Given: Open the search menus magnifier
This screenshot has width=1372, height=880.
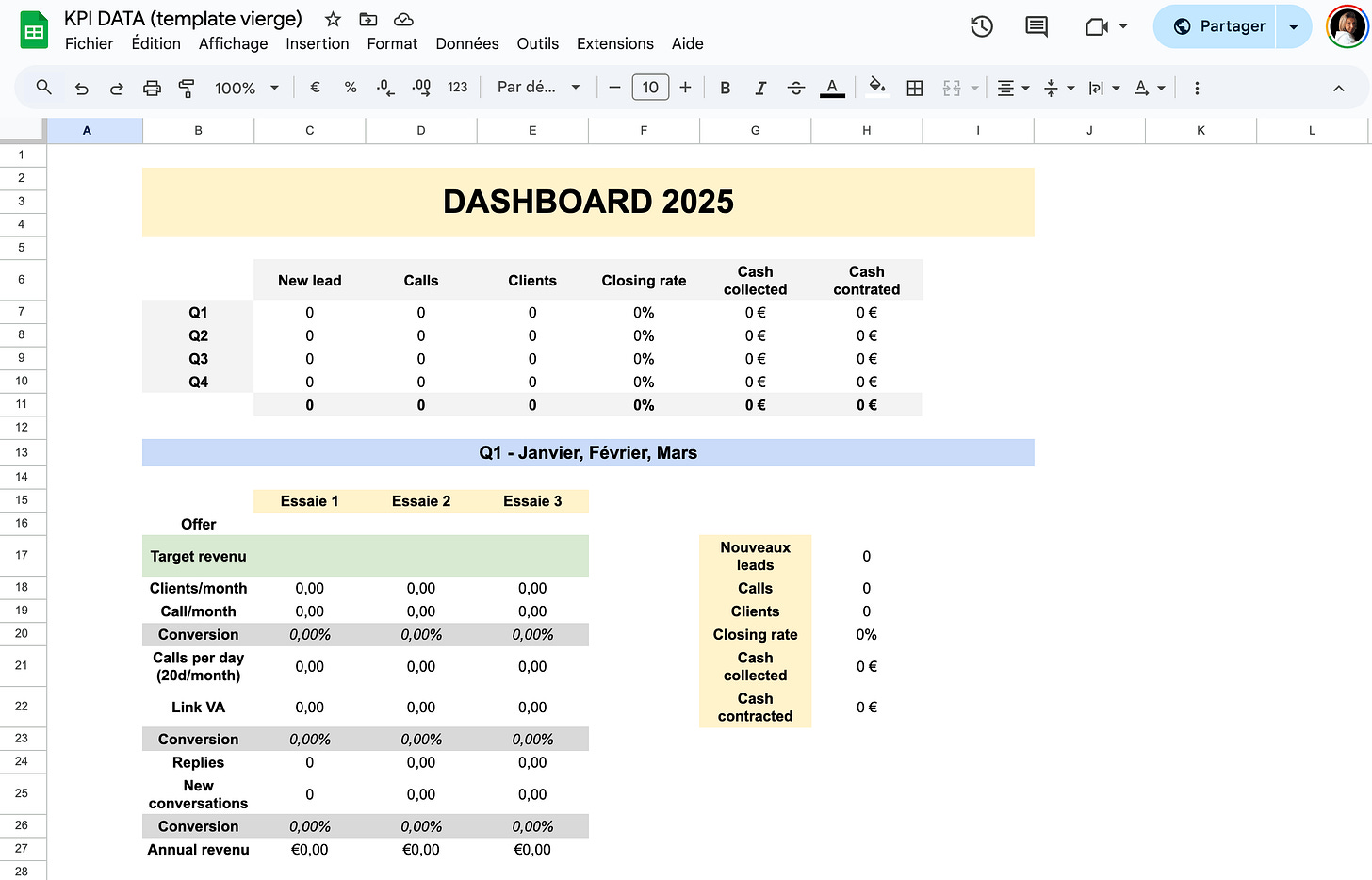Looking at the screenshot, I should (43, 88).
